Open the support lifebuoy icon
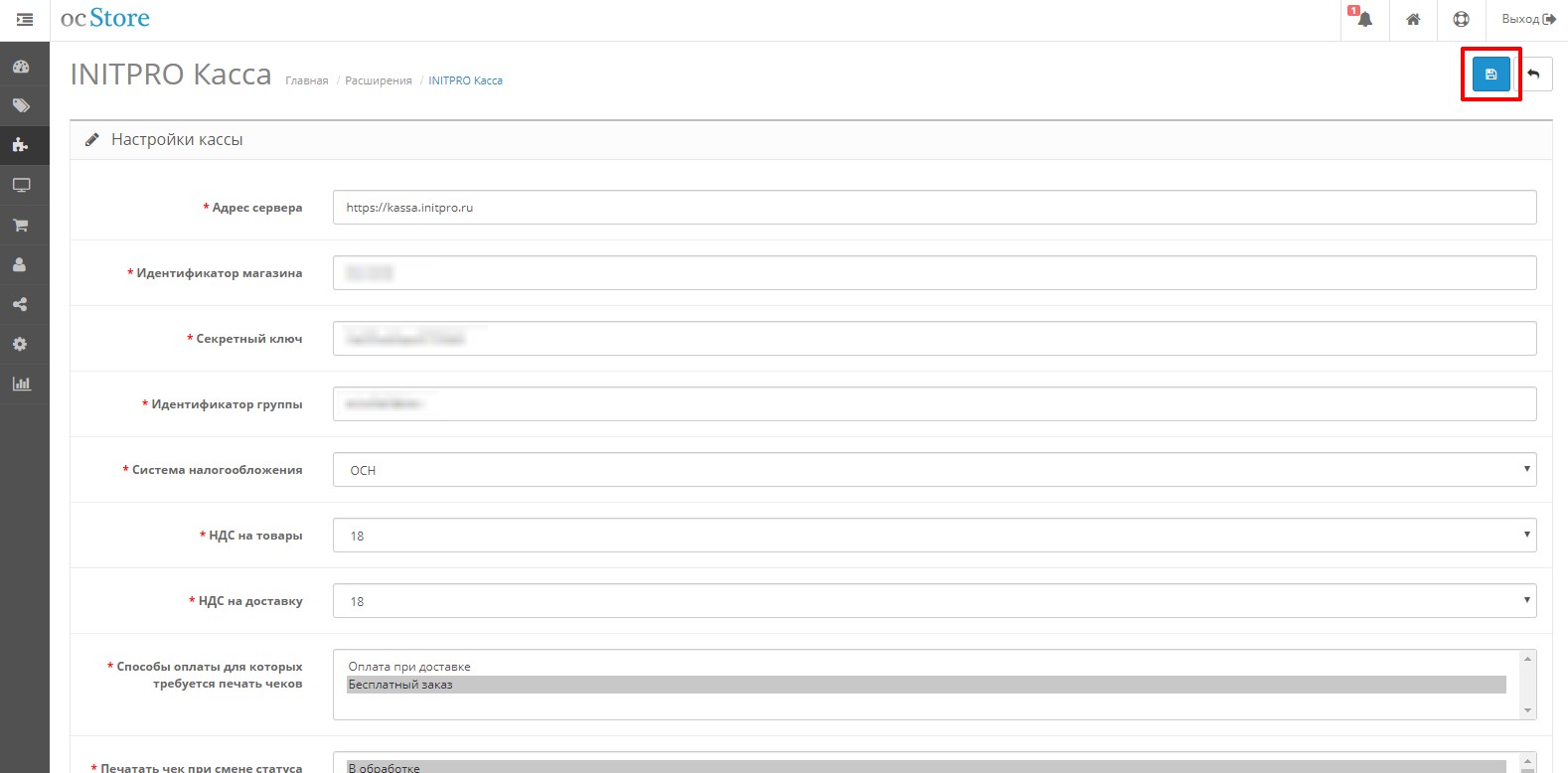 [x=1461, y=20]
